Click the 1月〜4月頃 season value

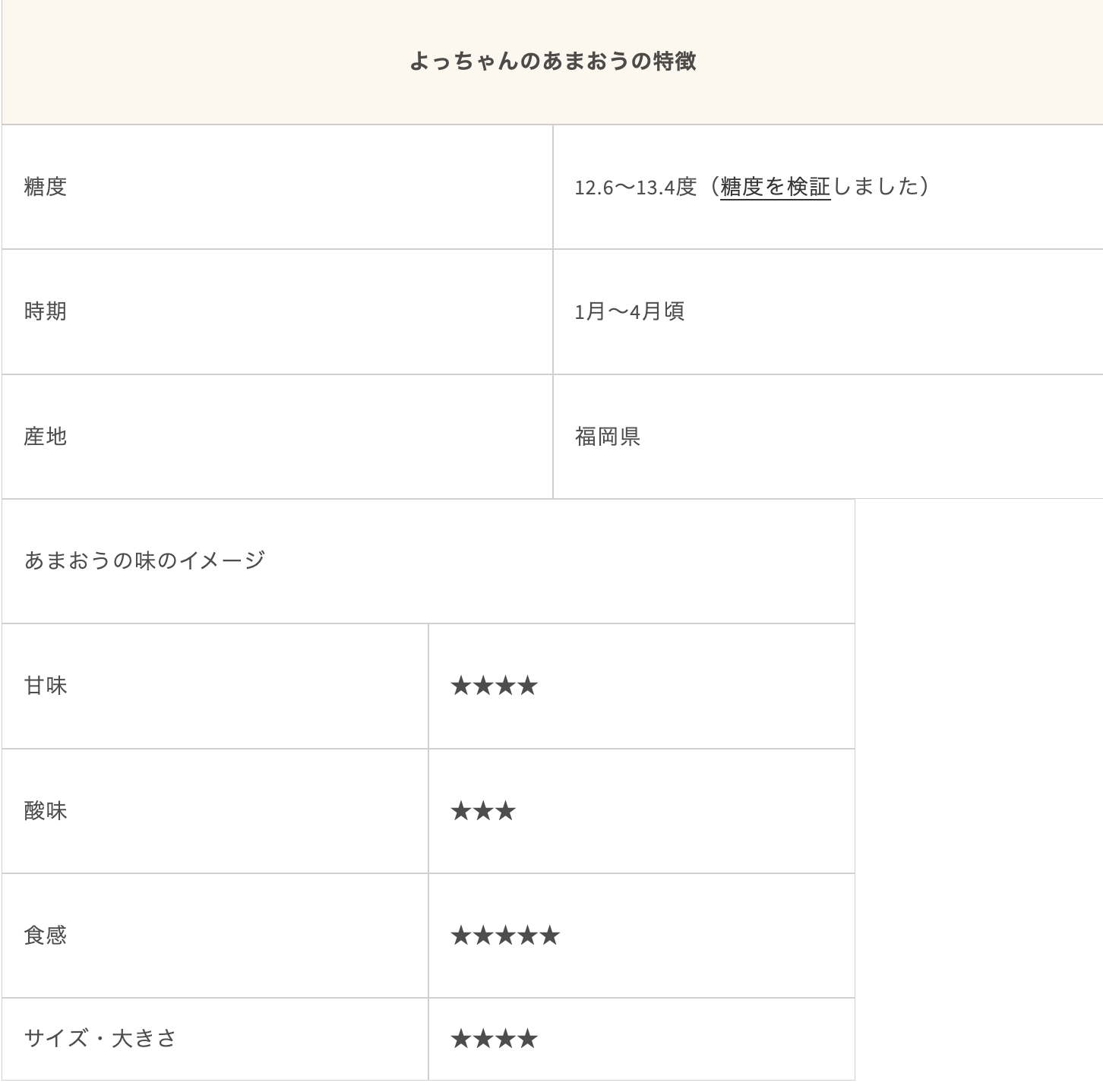point(630,311)
